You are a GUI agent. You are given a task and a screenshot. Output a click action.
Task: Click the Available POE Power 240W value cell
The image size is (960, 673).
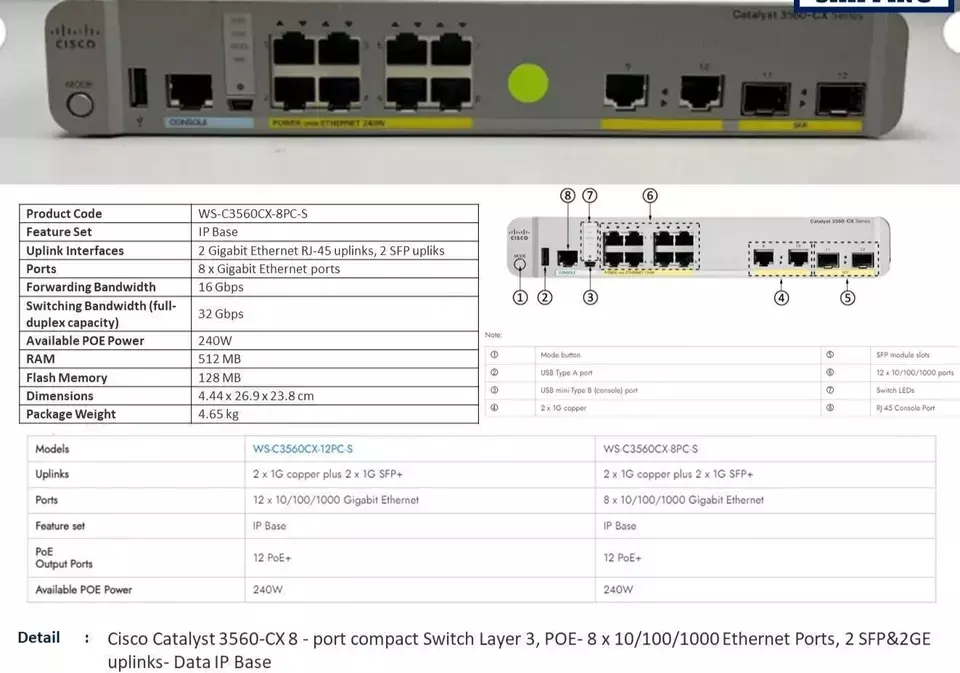point(334,340)
